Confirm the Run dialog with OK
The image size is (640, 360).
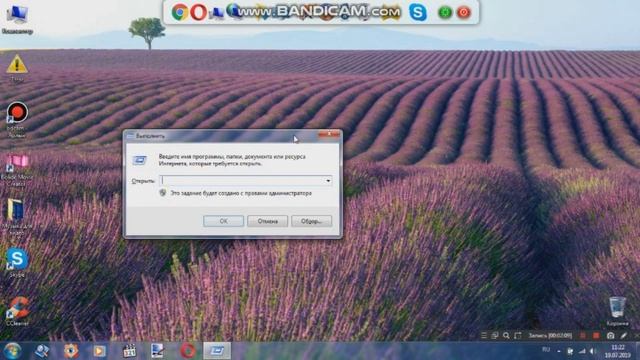[223, 221]
